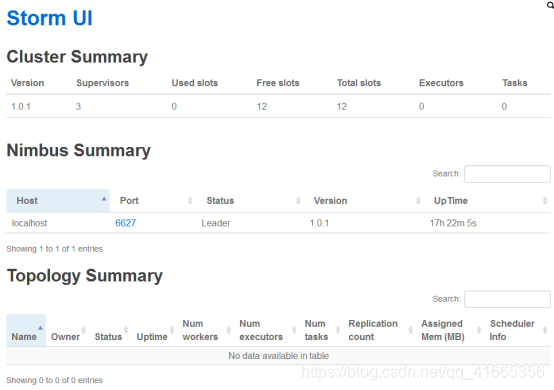Click the Tasks value 0
The width and height of the screenshot is (554, 390).
point(504,106)
